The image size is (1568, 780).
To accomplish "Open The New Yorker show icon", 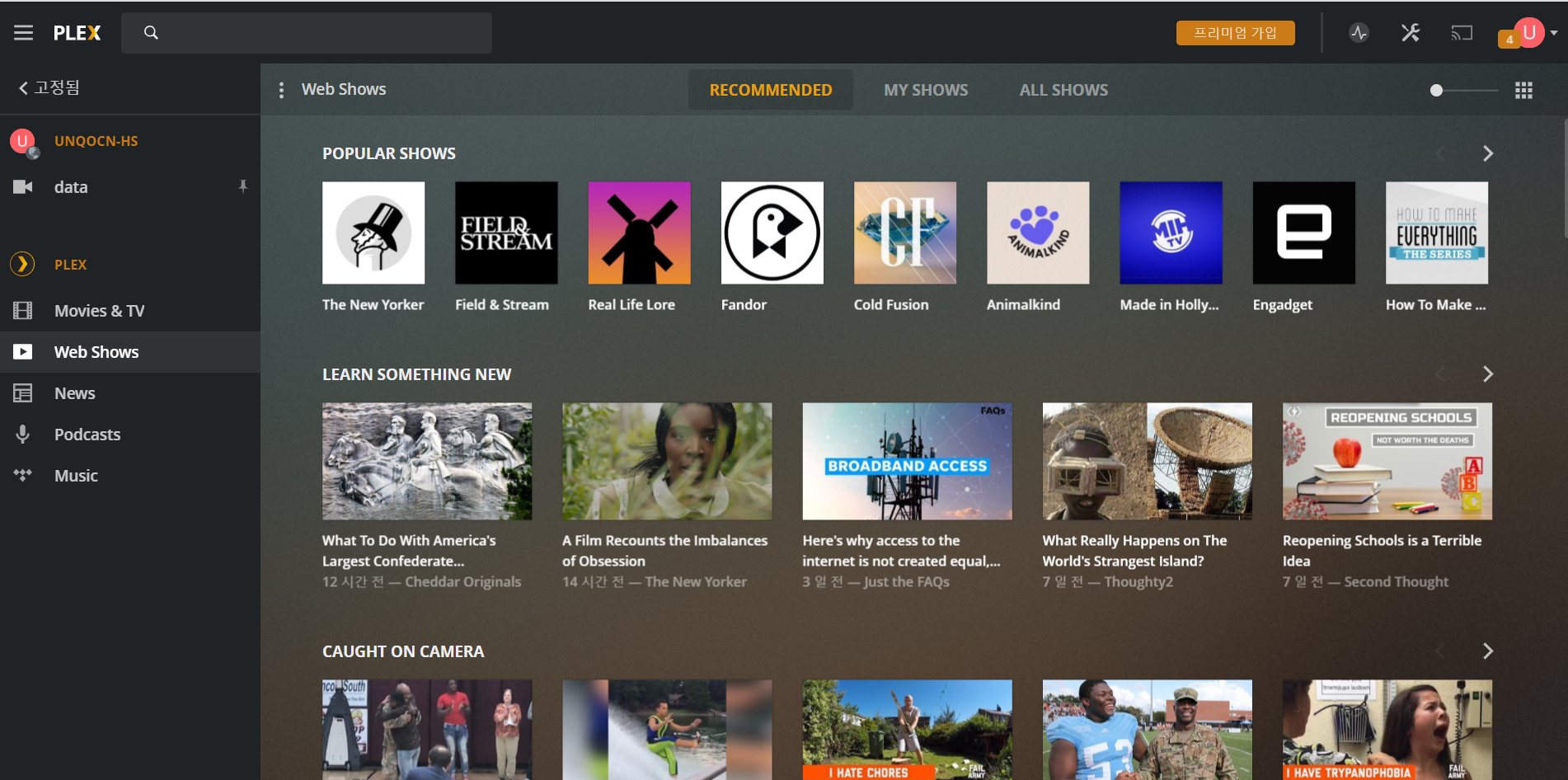I will pos(373,233).
